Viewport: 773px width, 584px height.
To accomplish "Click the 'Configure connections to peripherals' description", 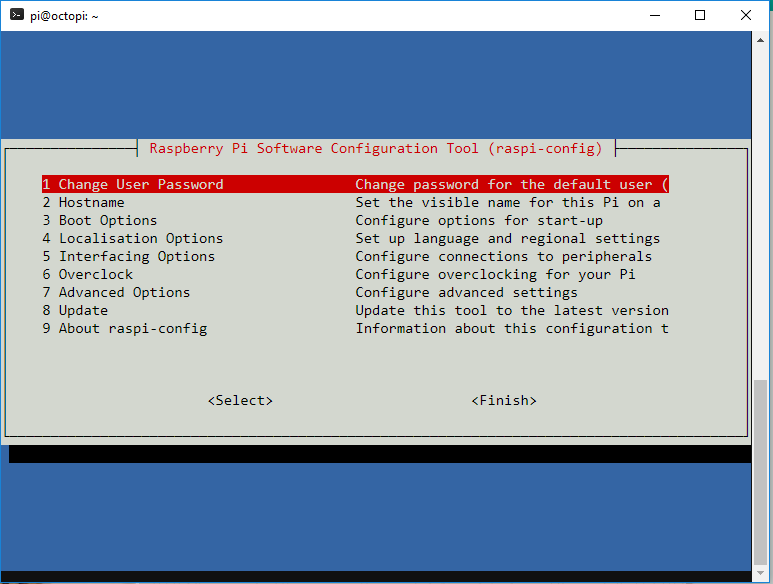I will point(503,256).
